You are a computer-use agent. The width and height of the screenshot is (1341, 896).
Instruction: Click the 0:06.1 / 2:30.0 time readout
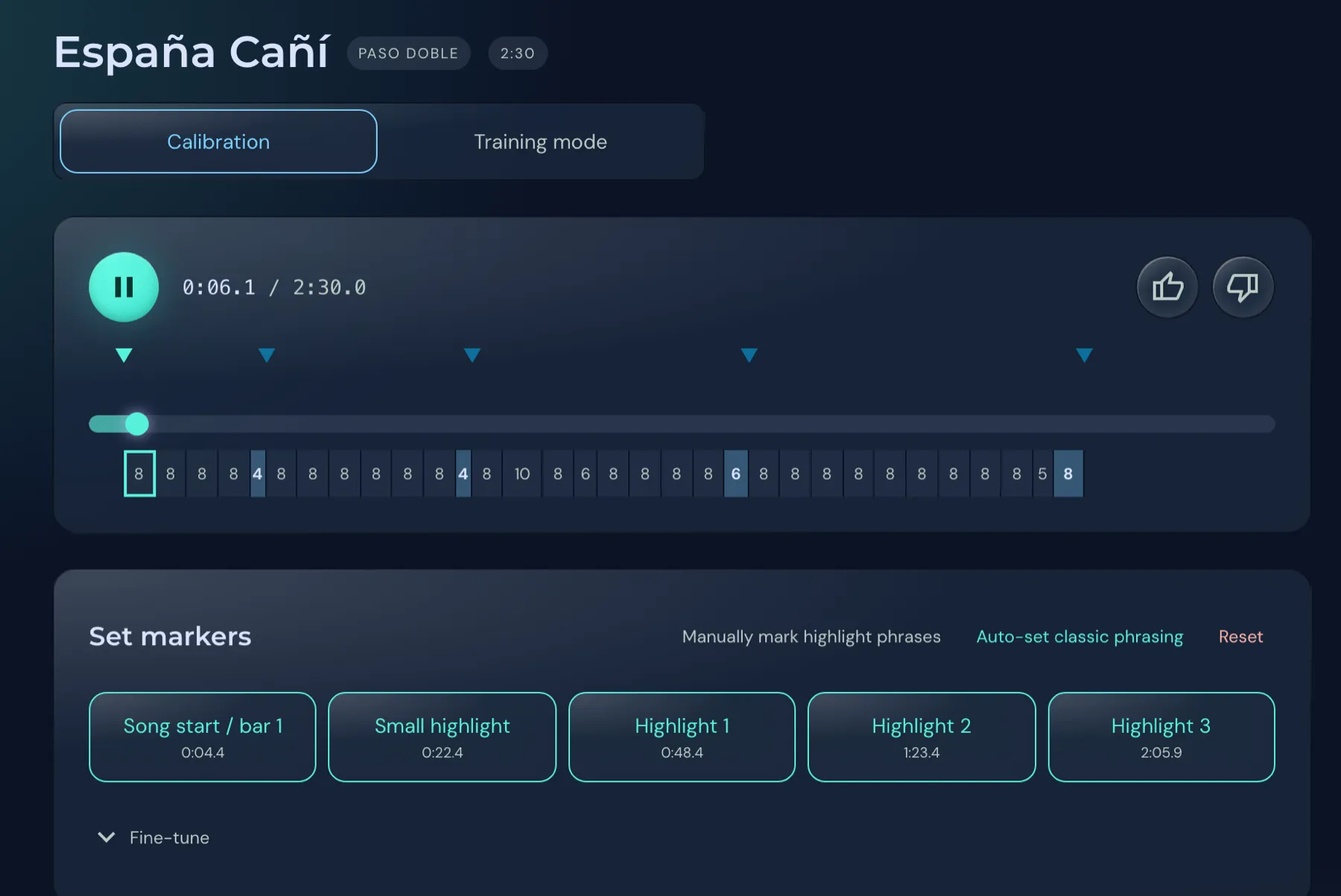[x=274, y=287]
